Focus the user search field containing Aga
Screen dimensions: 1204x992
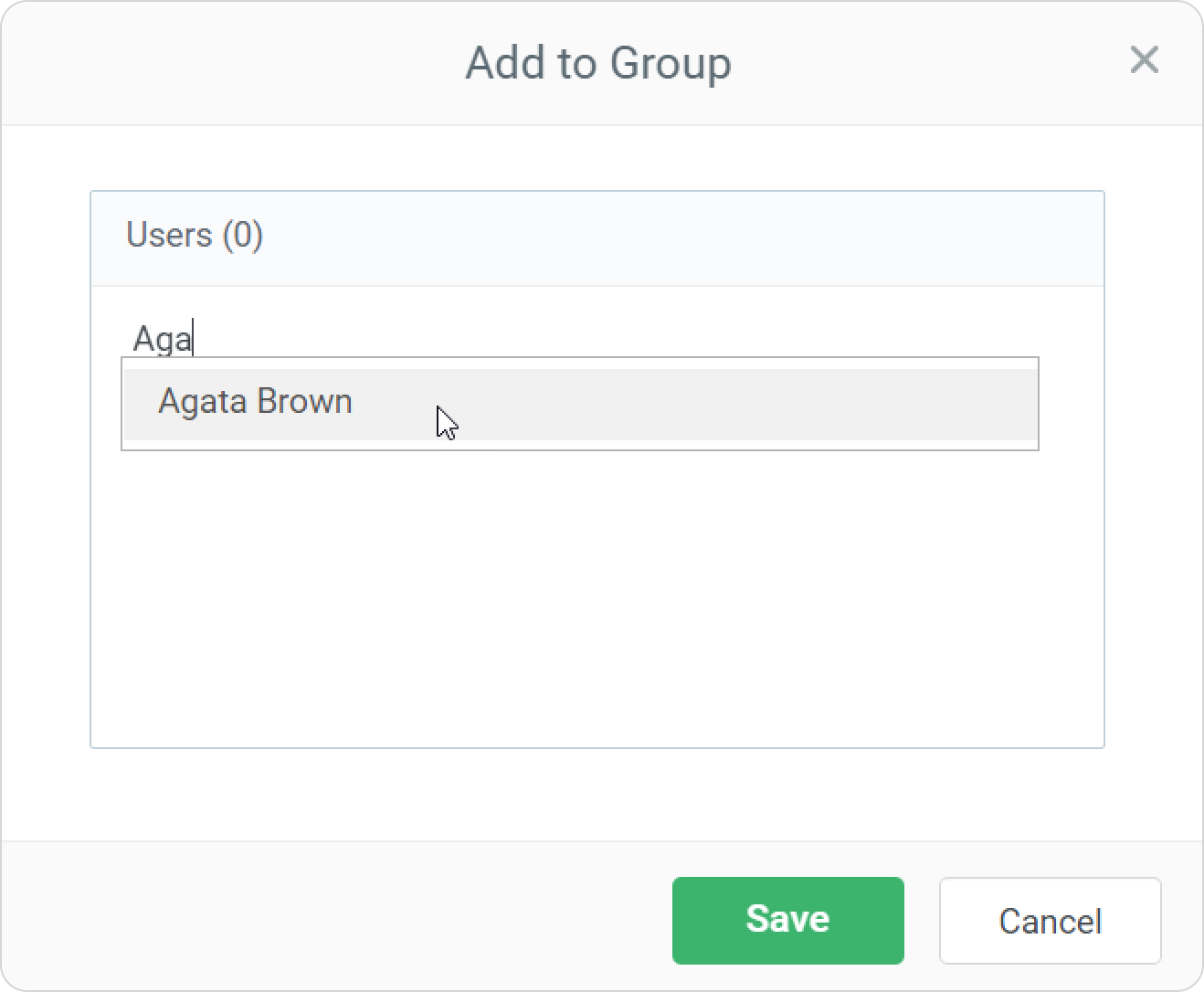pos(365,339)
